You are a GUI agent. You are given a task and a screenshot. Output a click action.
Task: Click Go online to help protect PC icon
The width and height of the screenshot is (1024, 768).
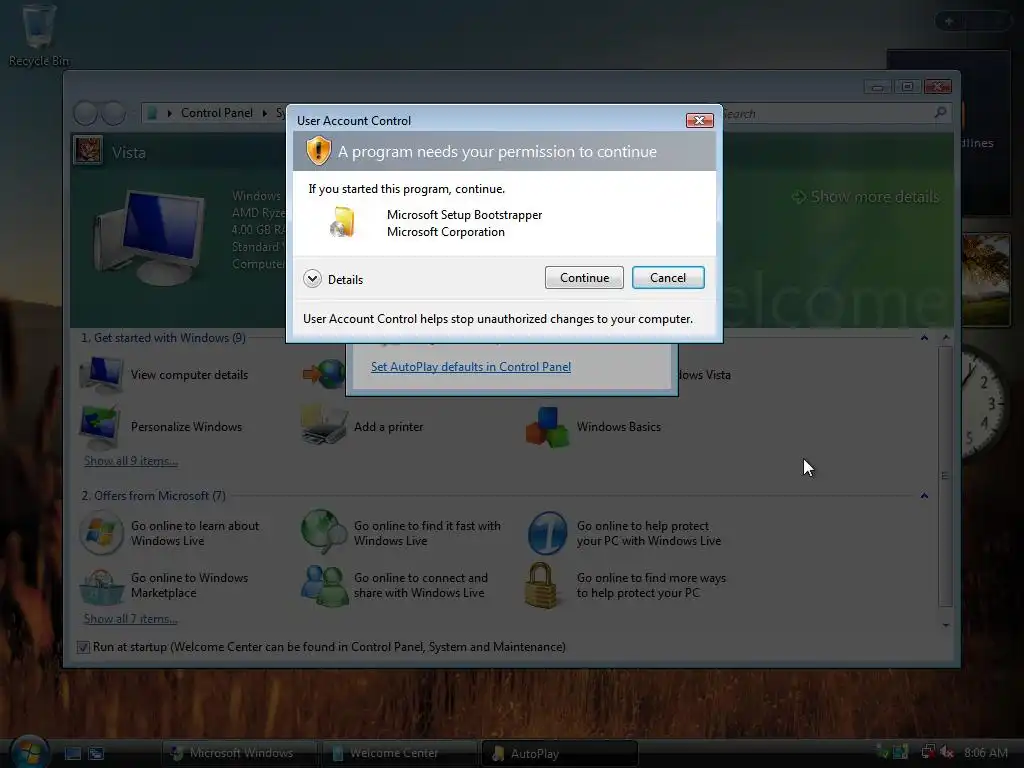547,533
